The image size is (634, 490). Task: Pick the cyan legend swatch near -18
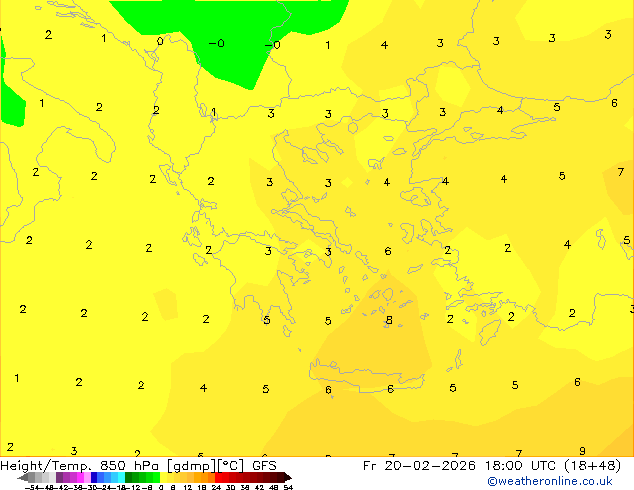[x=122, y=477]
